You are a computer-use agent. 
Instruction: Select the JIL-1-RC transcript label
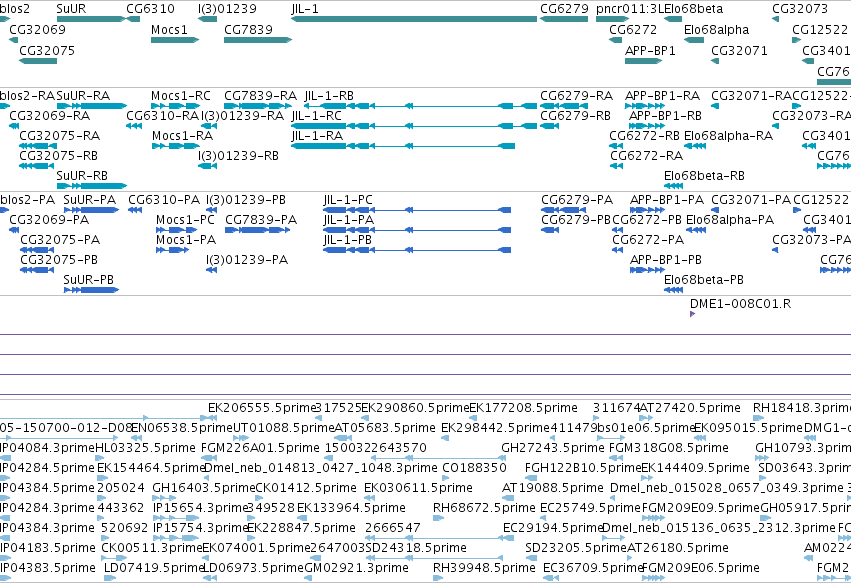pyautogui.click(x=317, y=116)
